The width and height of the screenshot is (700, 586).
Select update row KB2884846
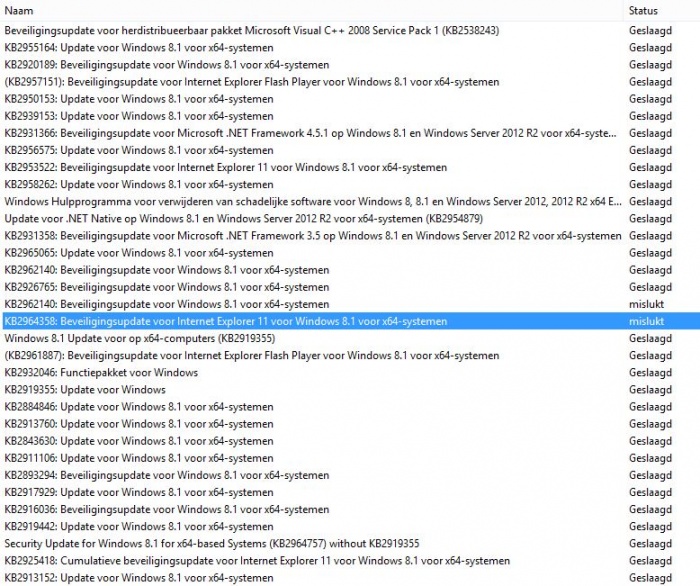point(350,407)
